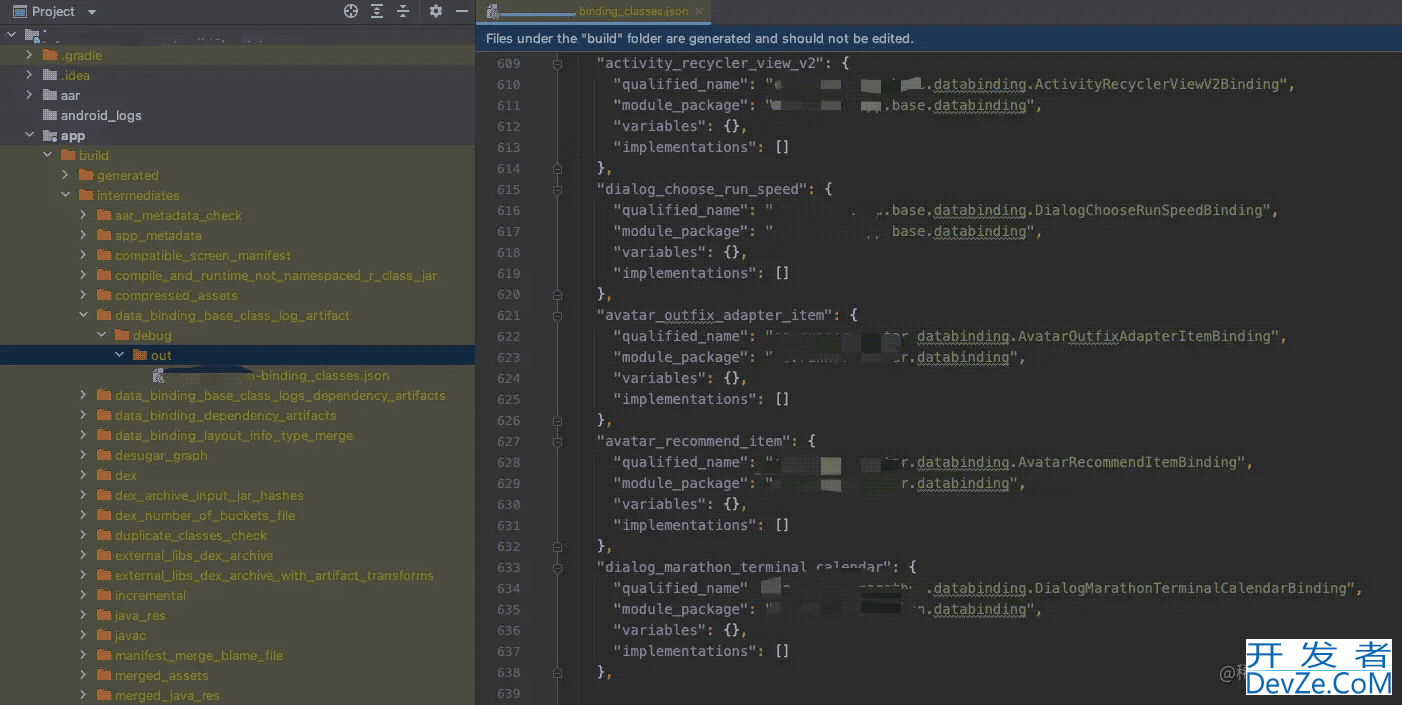Open the Project view dropdown

[x=92, y=12]
